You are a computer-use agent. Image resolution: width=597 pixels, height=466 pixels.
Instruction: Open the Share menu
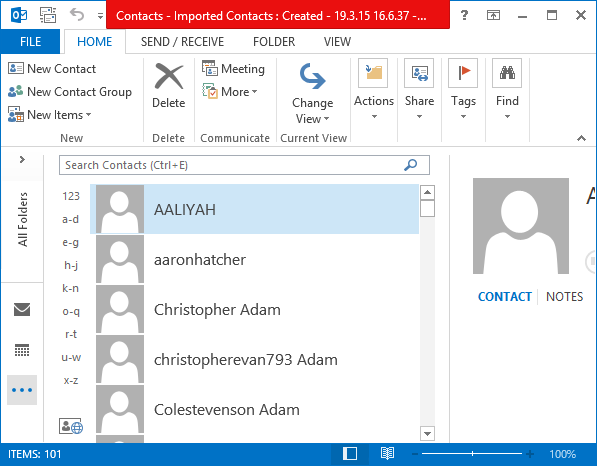tap(419, 90)
